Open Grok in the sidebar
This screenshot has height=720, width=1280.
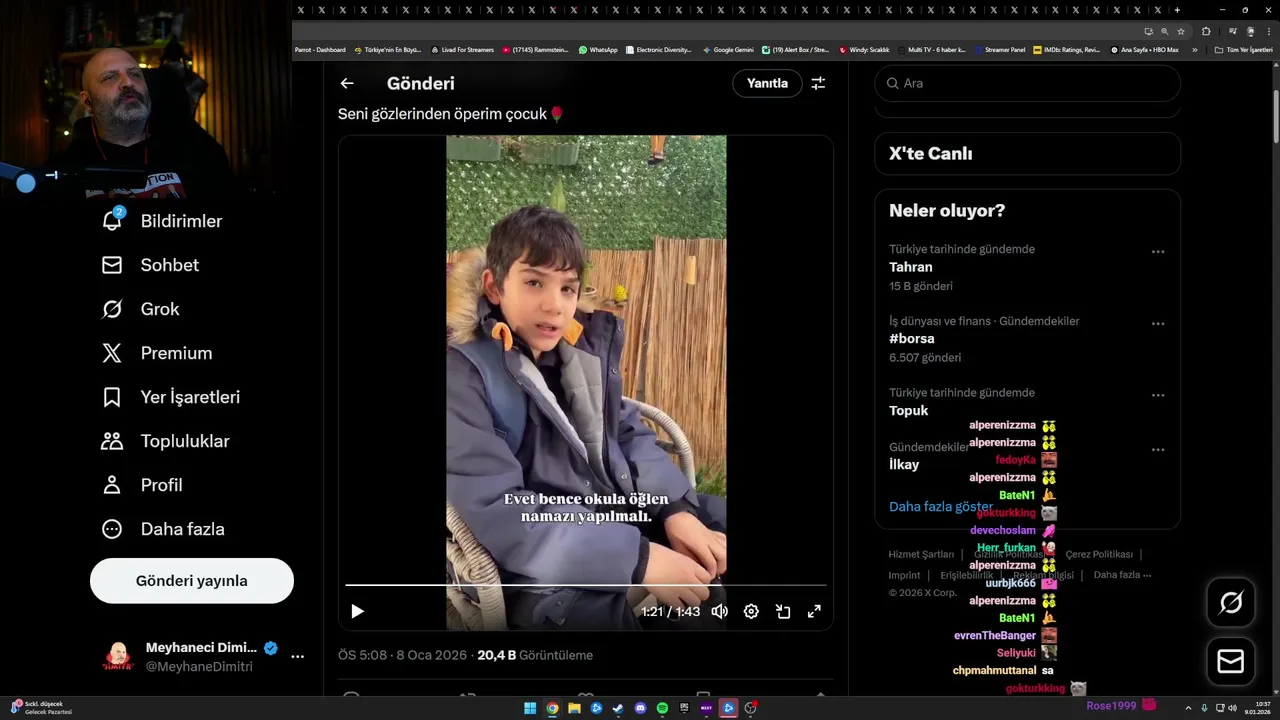141,309
